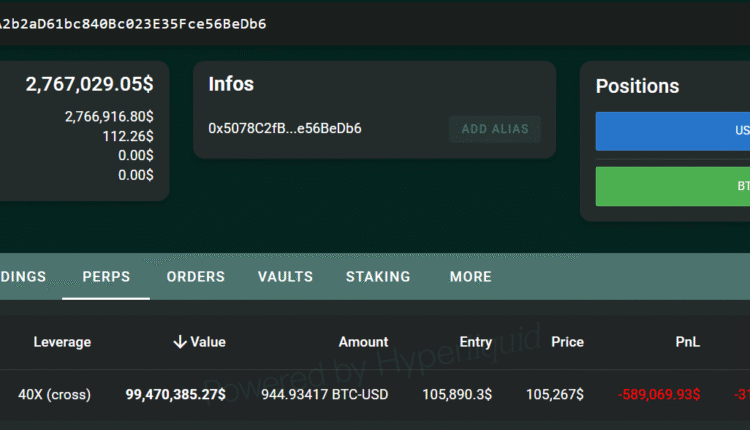Open the ORDERS tab
The image size is (750, 430).
195,277
